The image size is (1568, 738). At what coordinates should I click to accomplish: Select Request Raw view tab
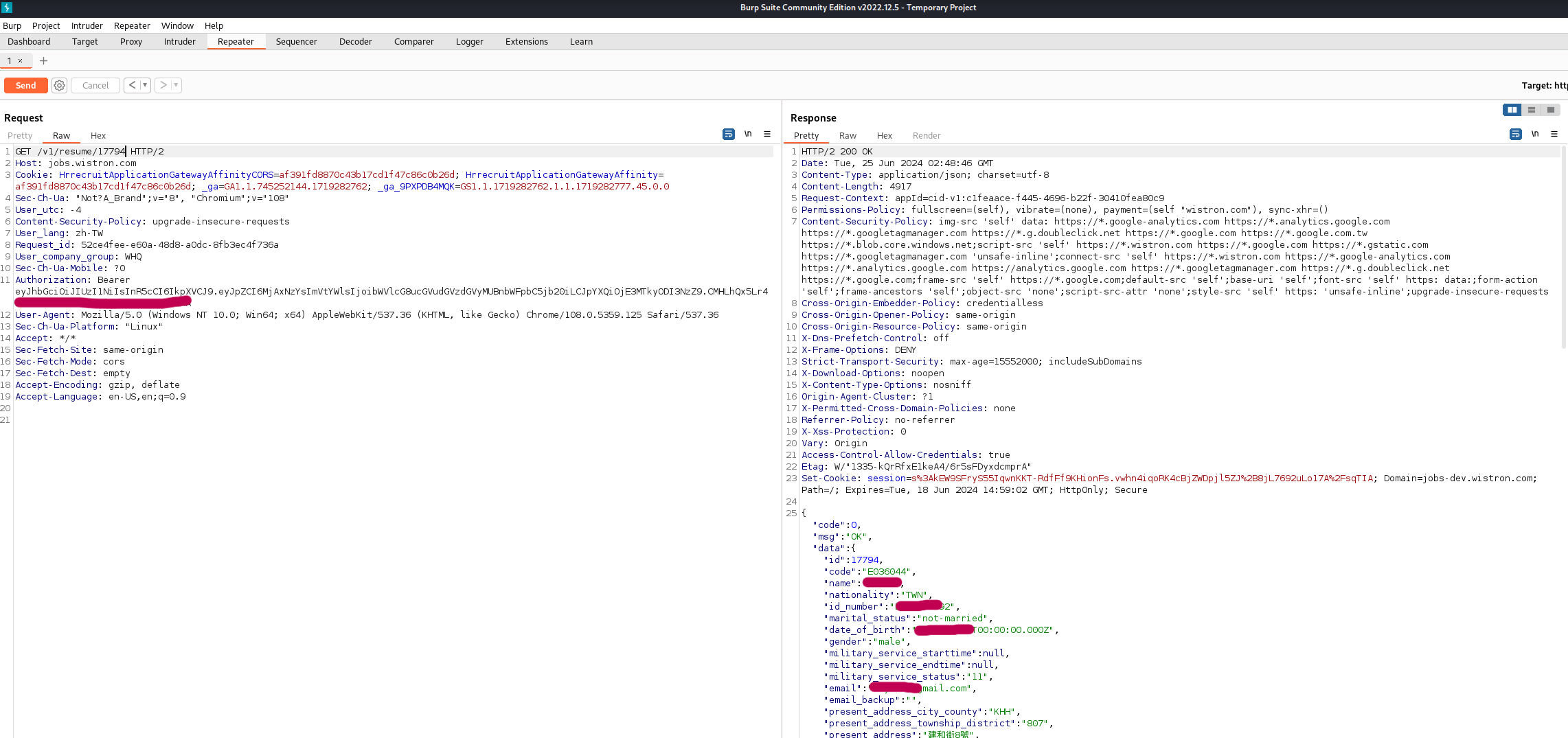(x=62, y=135)
